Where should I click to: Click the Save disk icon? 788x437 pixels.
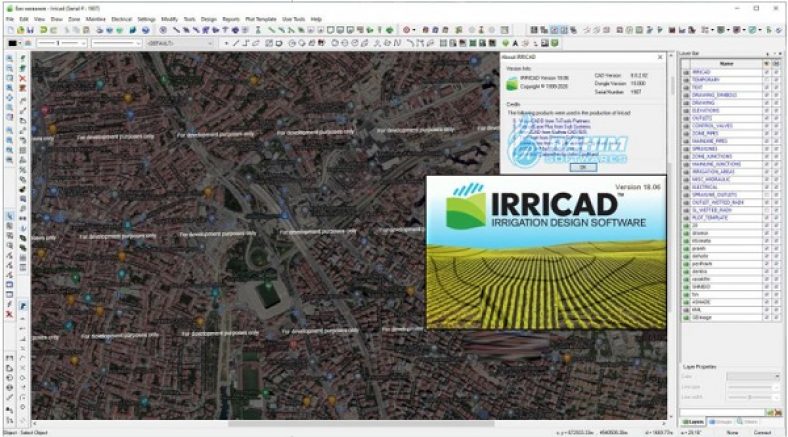(30, 30)
